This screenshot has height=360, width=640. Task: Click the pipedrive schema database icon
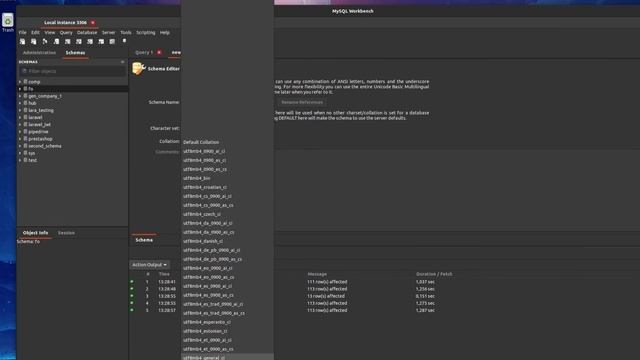25,131
